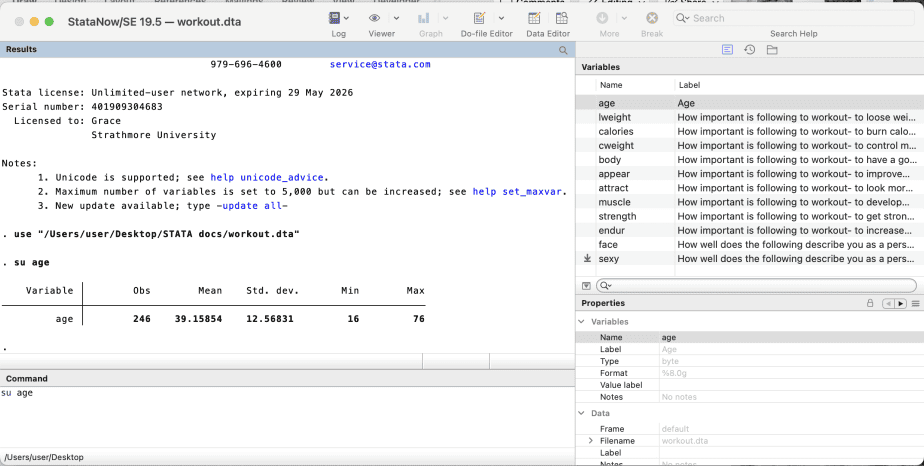This screenshot has width=924, height=466.
Task: Select the muscle variable row
Action: [x=750, y=202]
